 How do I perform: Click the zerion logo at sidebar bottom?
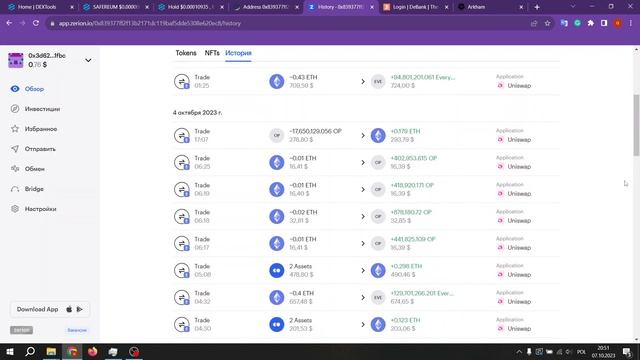pos(21,330)
